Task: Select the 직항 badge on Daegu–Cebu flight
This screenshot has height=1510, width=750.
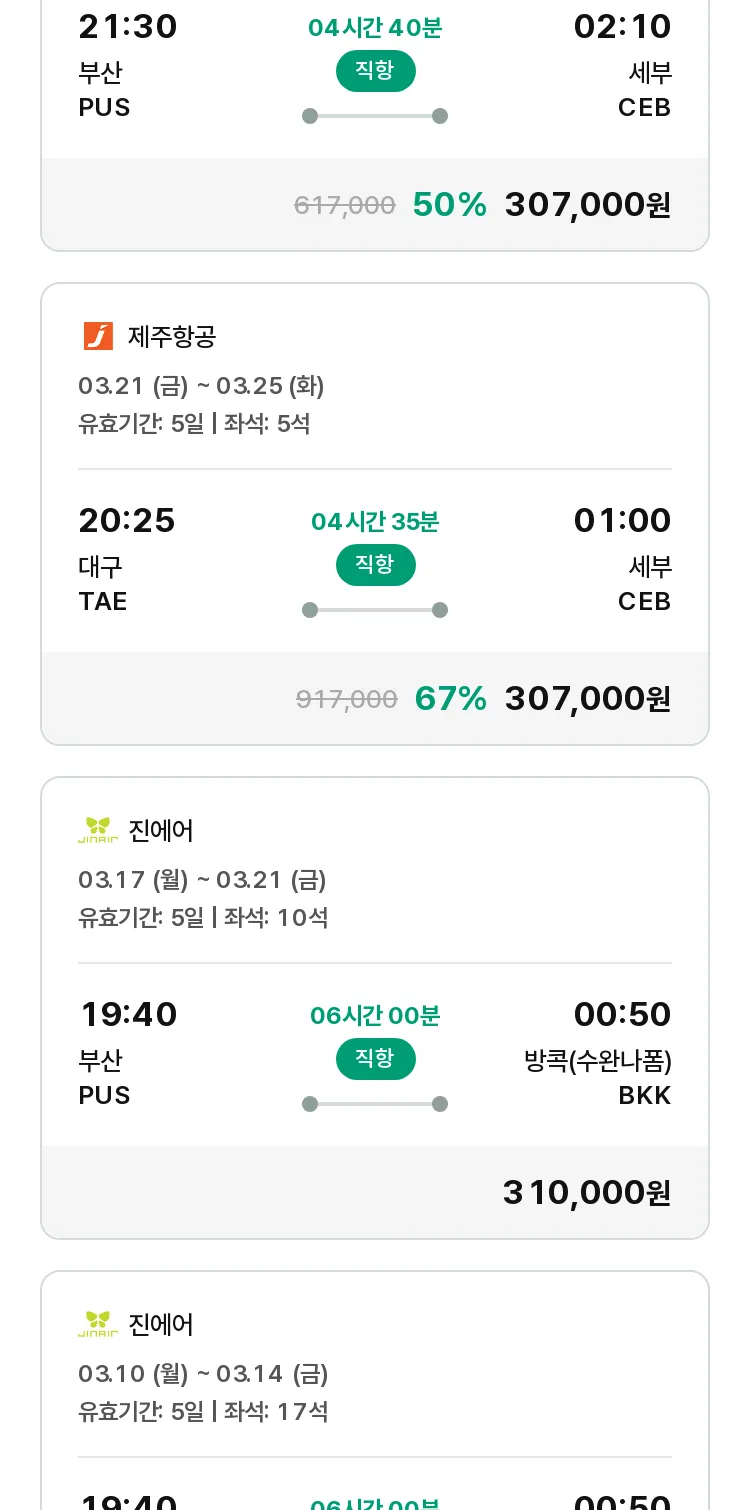Action: (x=375, y=564)
